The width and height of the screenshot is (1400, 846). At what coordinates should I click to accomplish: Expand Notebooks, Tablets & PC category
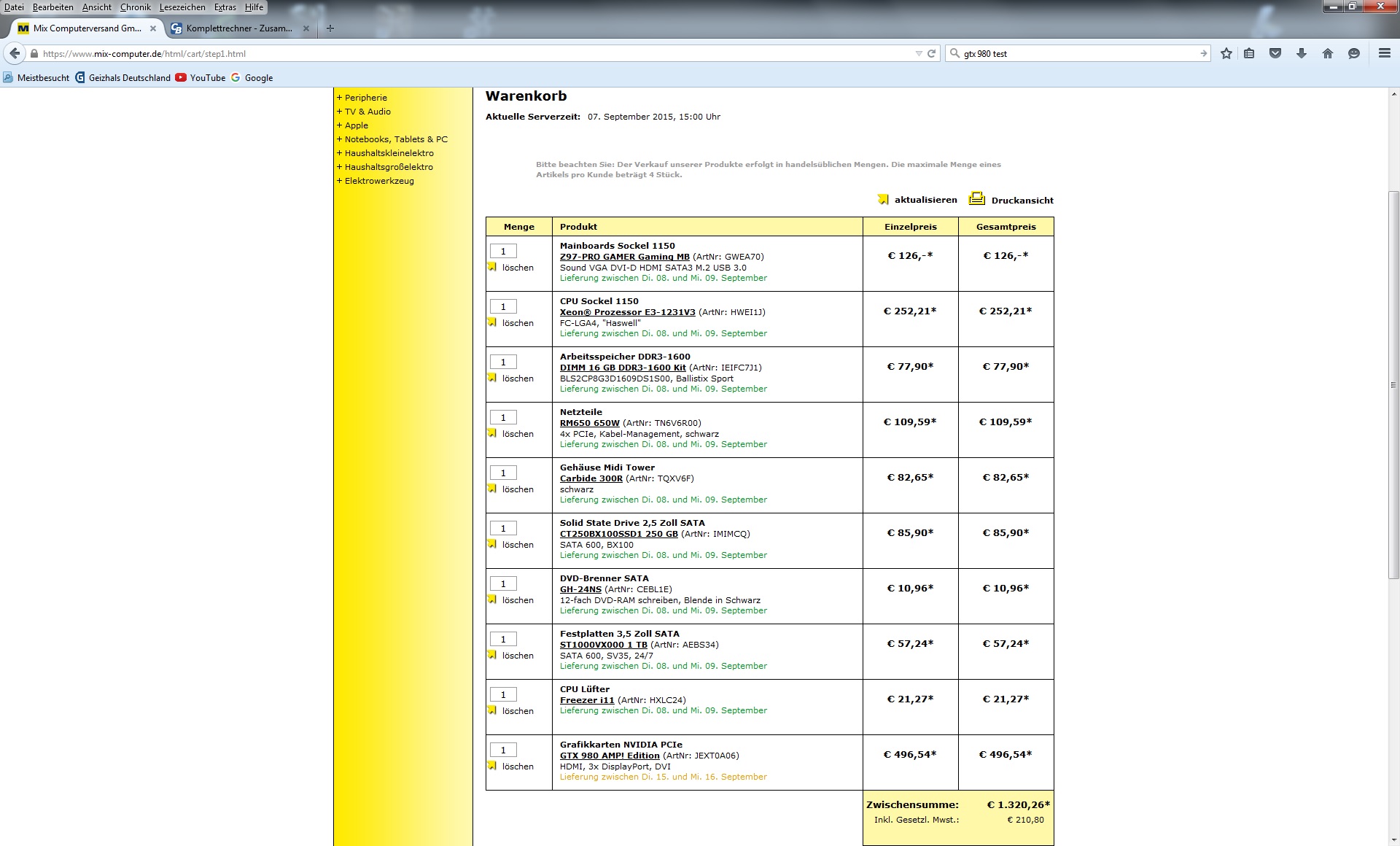(x=395, y=139)
